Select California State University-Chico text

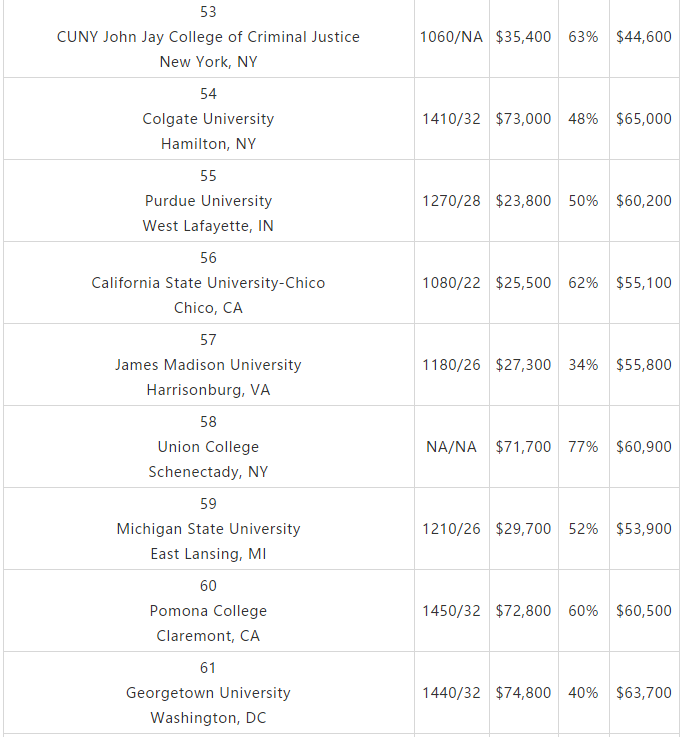click(x=208, y=282)
